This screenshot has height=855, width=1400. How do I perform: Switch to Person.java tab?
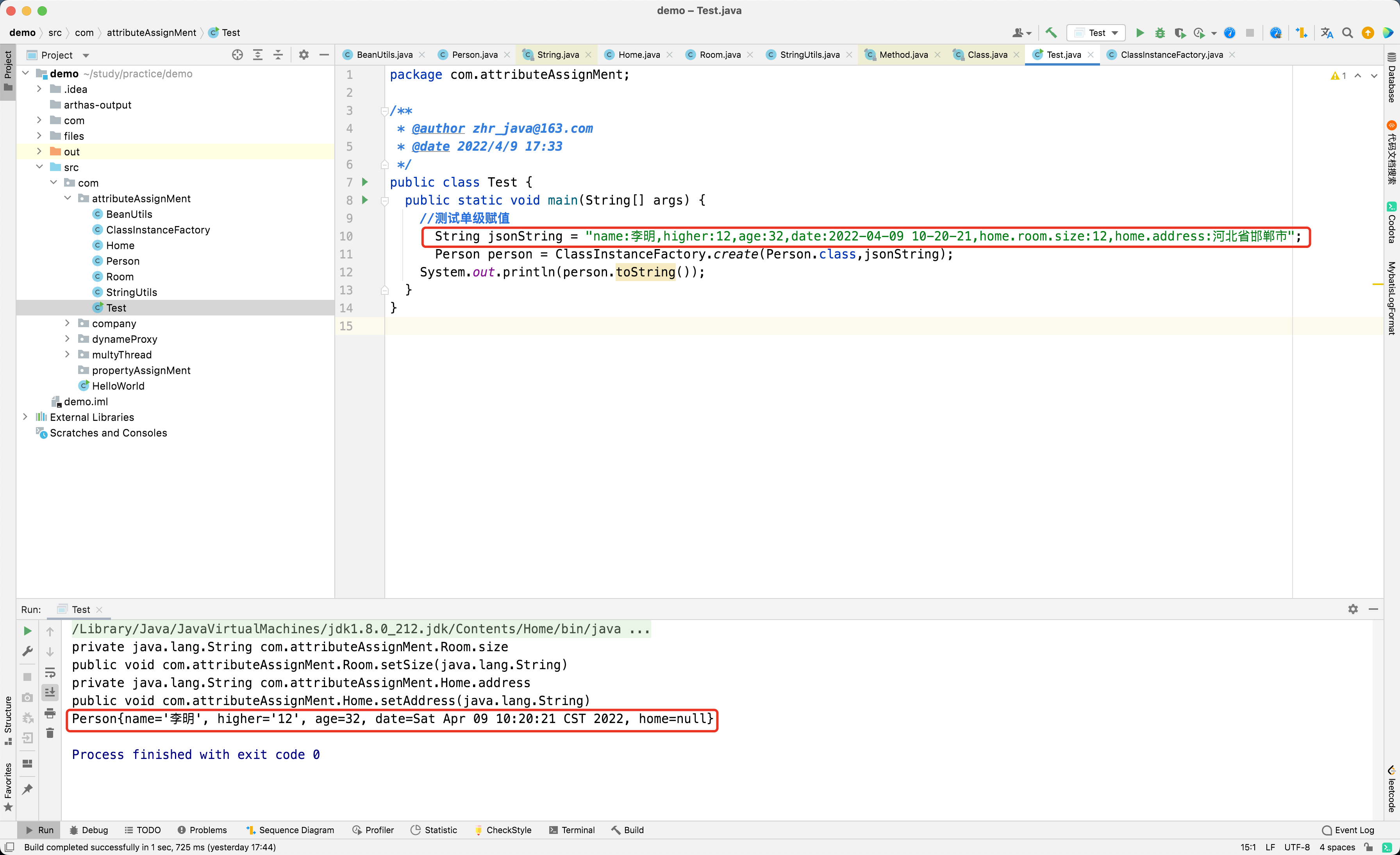coord(475,55)
